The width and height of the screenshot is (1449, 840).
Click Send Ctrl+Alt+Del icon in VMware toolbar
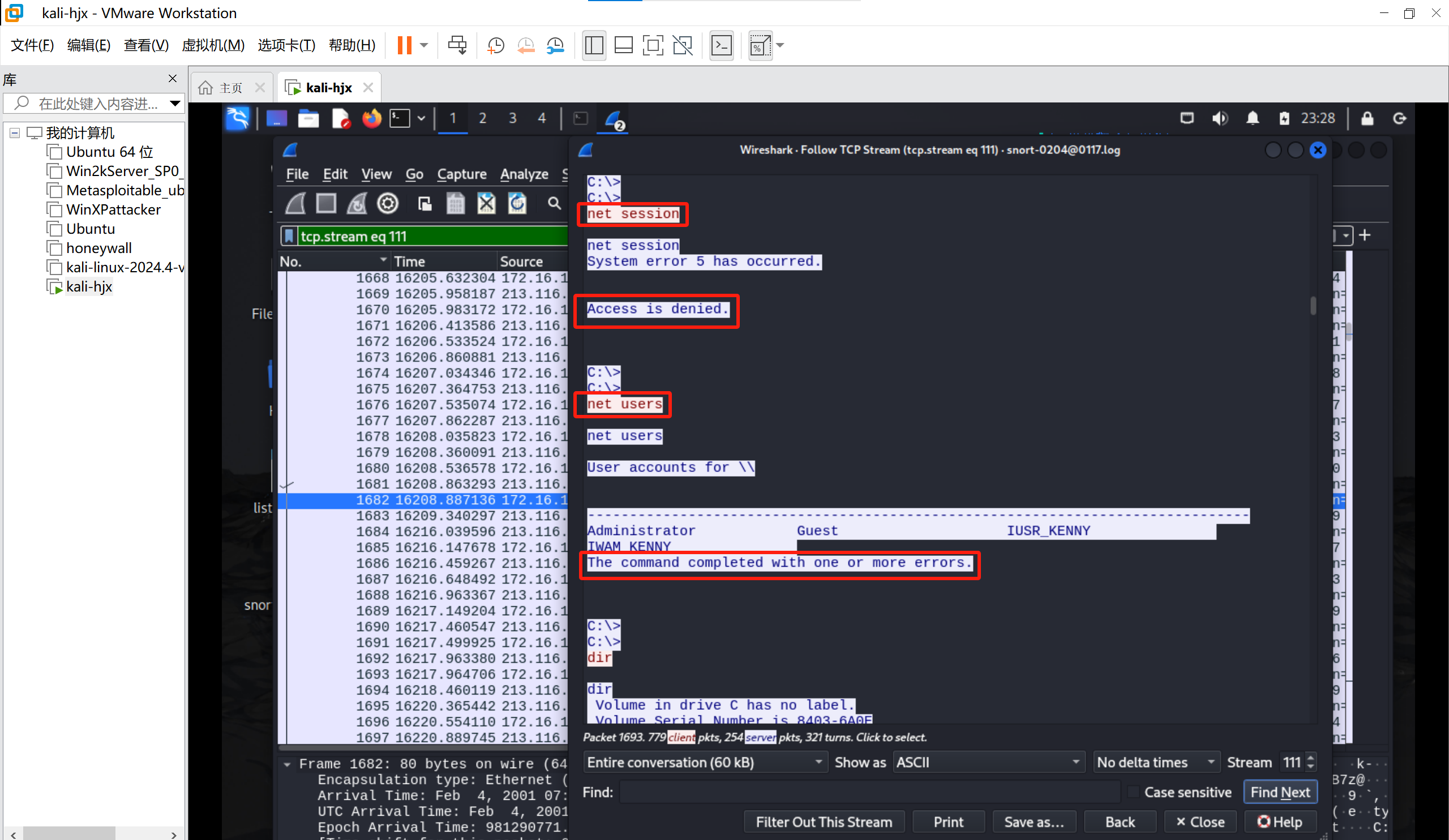[457, 45]
